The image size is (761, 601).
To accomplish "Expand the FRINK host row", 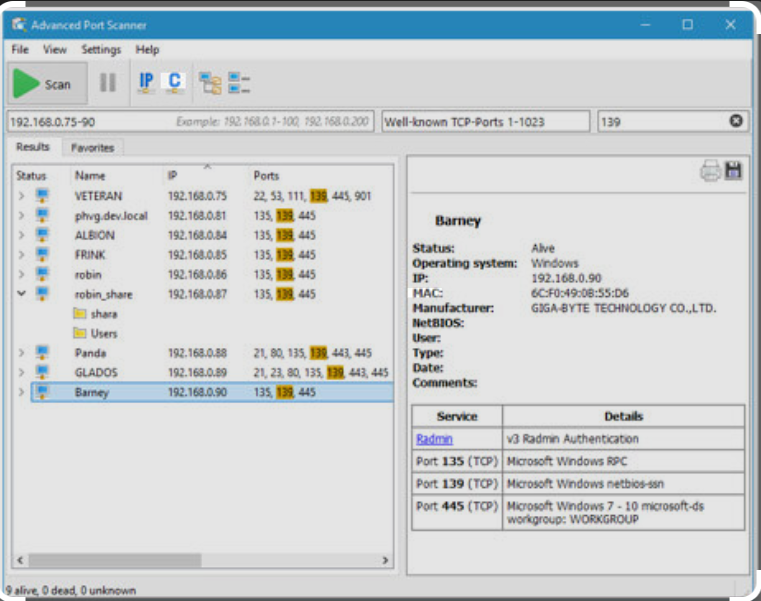I will coord(21,254).
